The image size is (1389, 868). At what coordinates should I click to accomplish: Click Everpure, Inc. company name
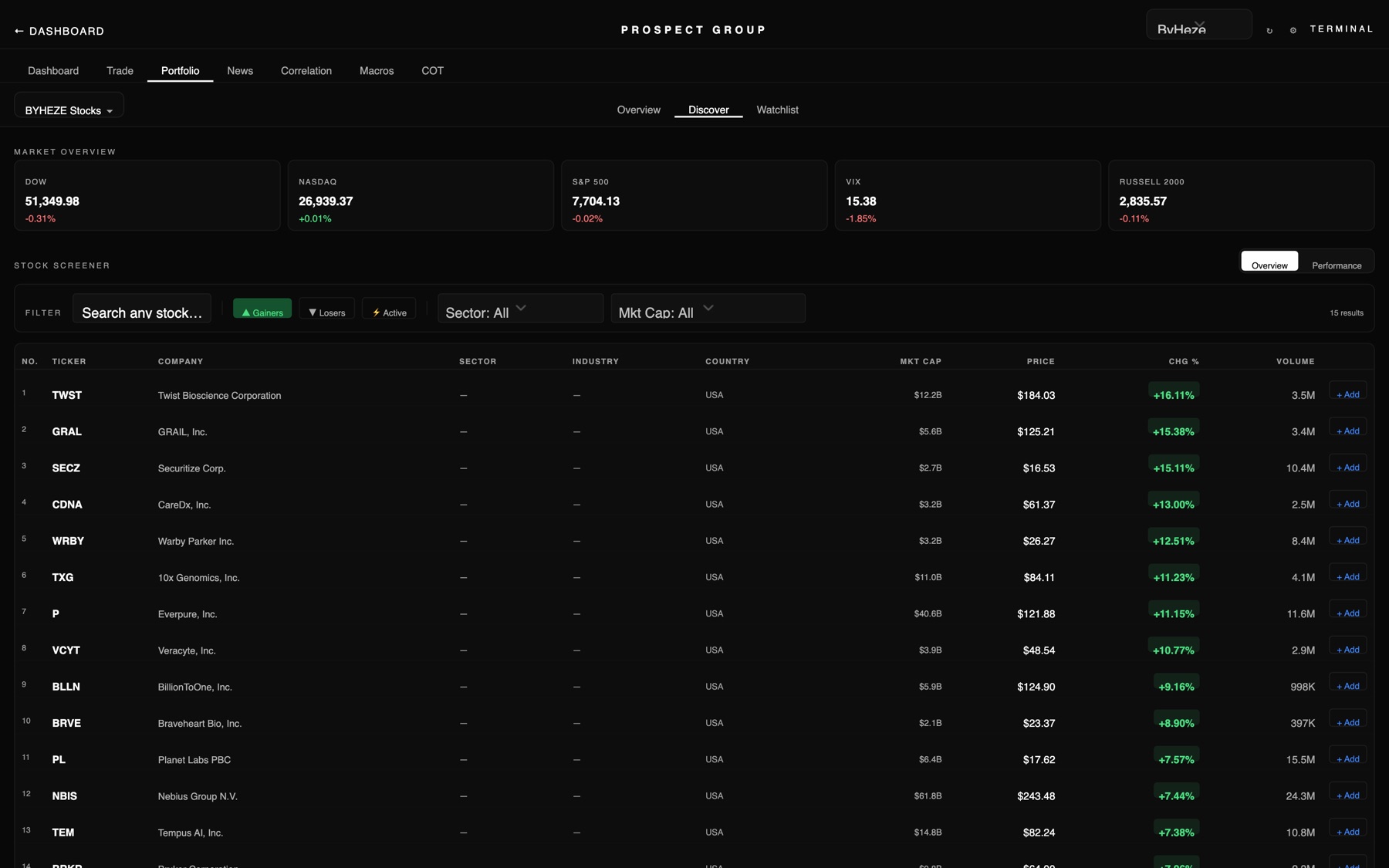188,614
